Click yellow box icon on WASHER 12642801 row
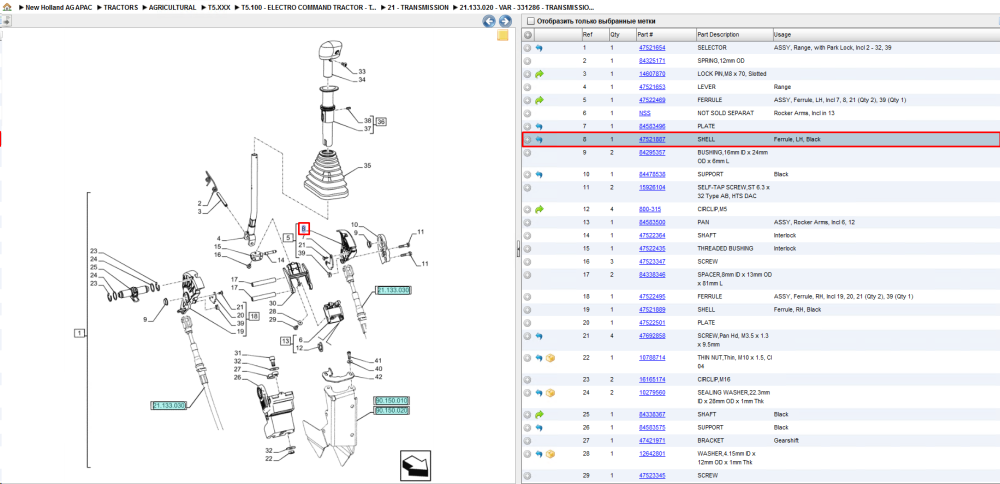 click(550, 454)
